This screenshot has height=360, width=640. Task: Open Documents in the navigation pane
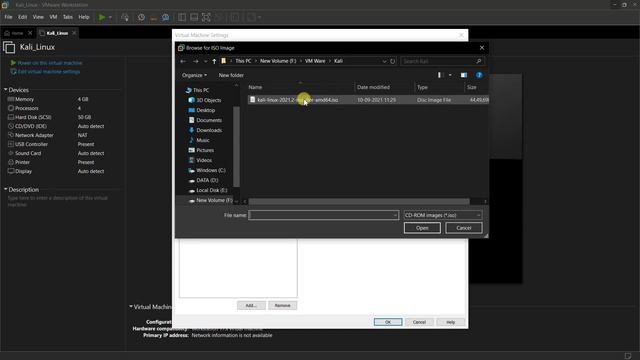[205, 120]
